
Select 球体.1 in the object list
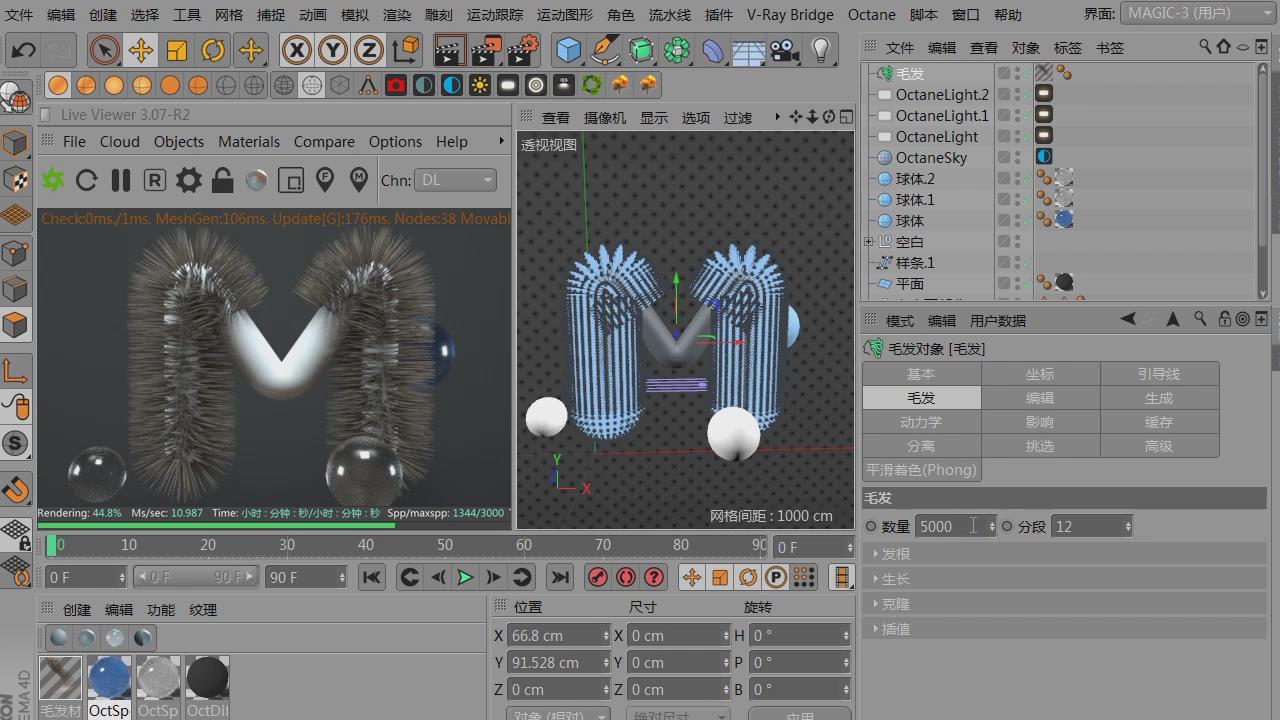[x=915, y=200]
